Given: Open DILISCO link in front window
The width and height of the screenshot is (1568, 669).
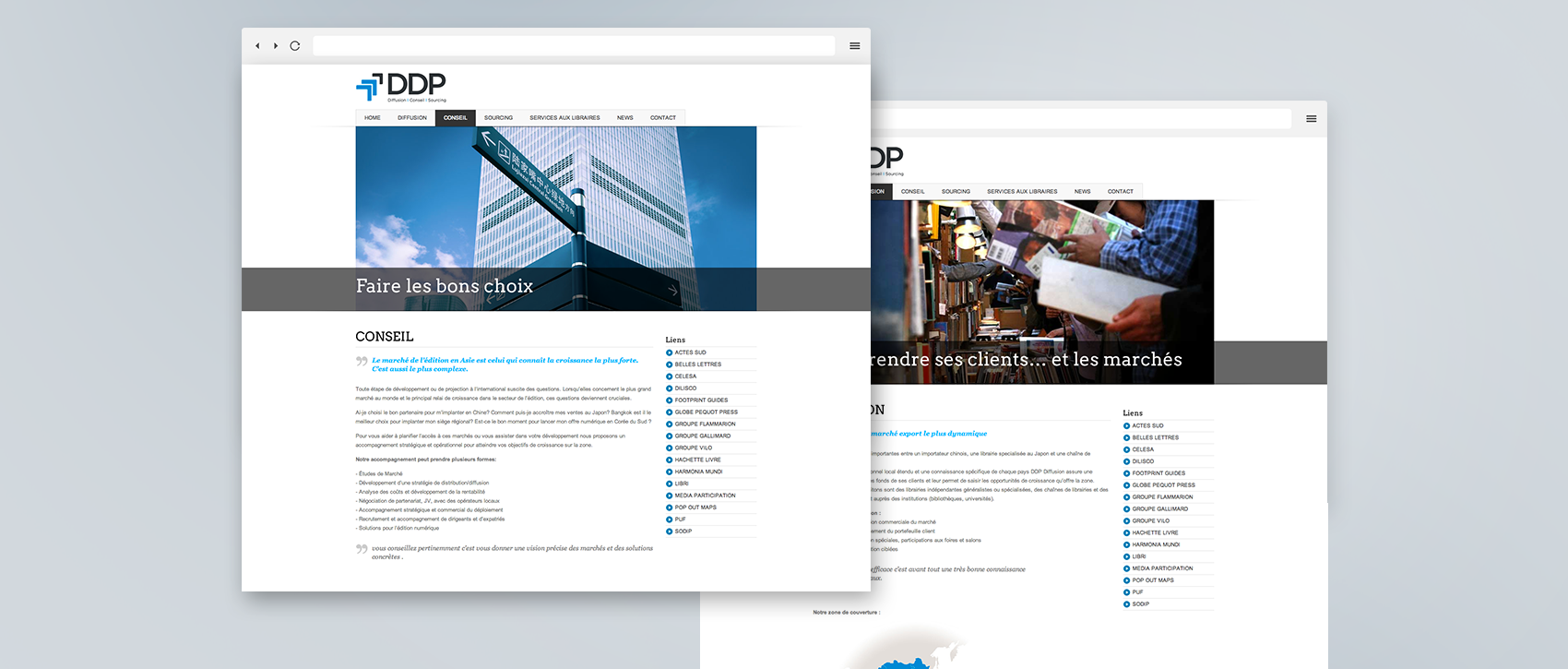Looking at the screenshot, I should tap(685, 388).
